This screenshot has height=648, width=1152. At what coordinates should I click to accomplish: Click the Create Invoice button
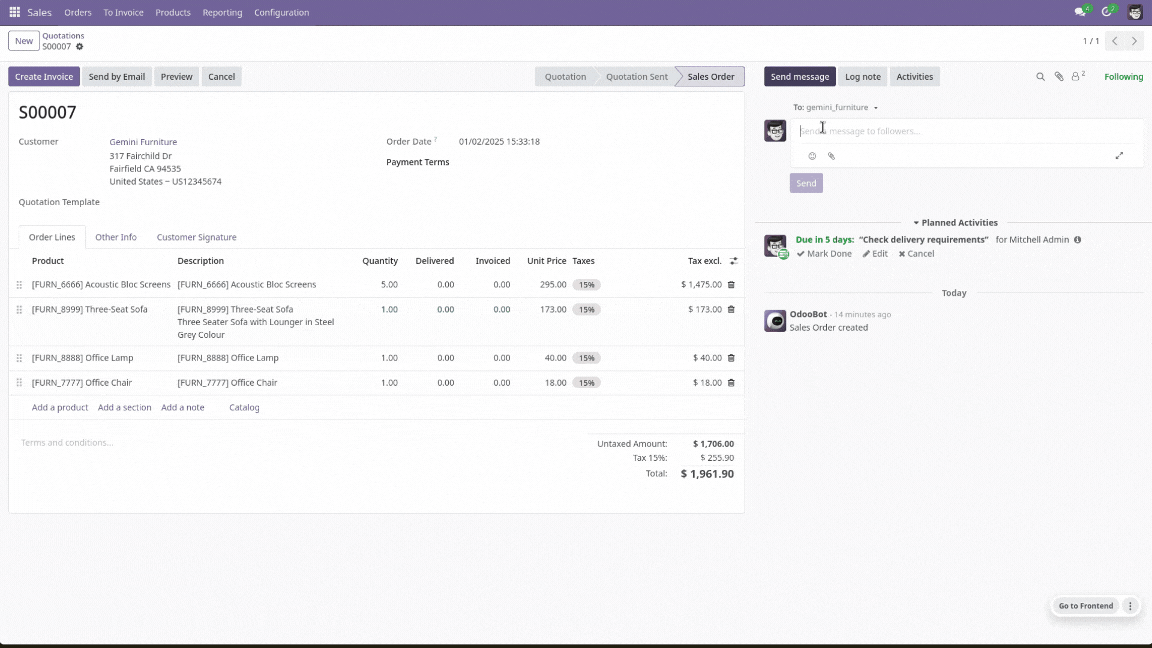point(44,76)
